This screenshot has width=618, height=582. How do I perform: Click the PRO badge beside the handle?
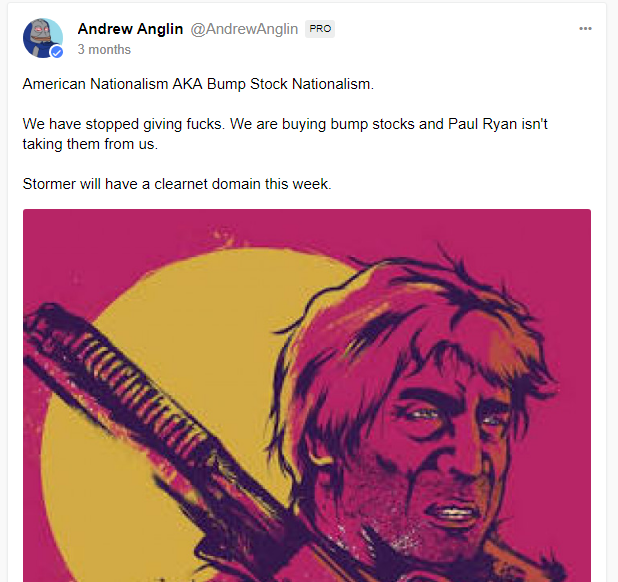pos(320,29)
